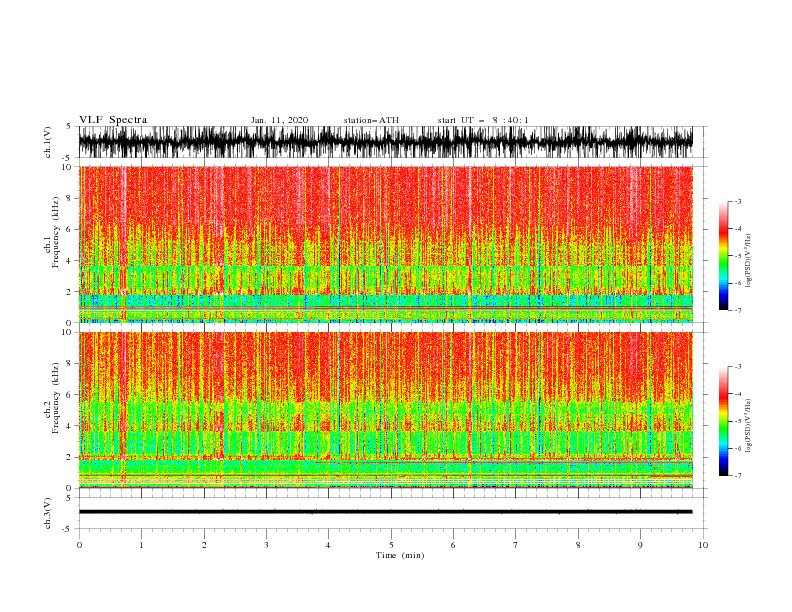Screen dimensions: 792x612
Task: Click the ch.1 spectrogram plot
Action: click(x=385, y=244)
